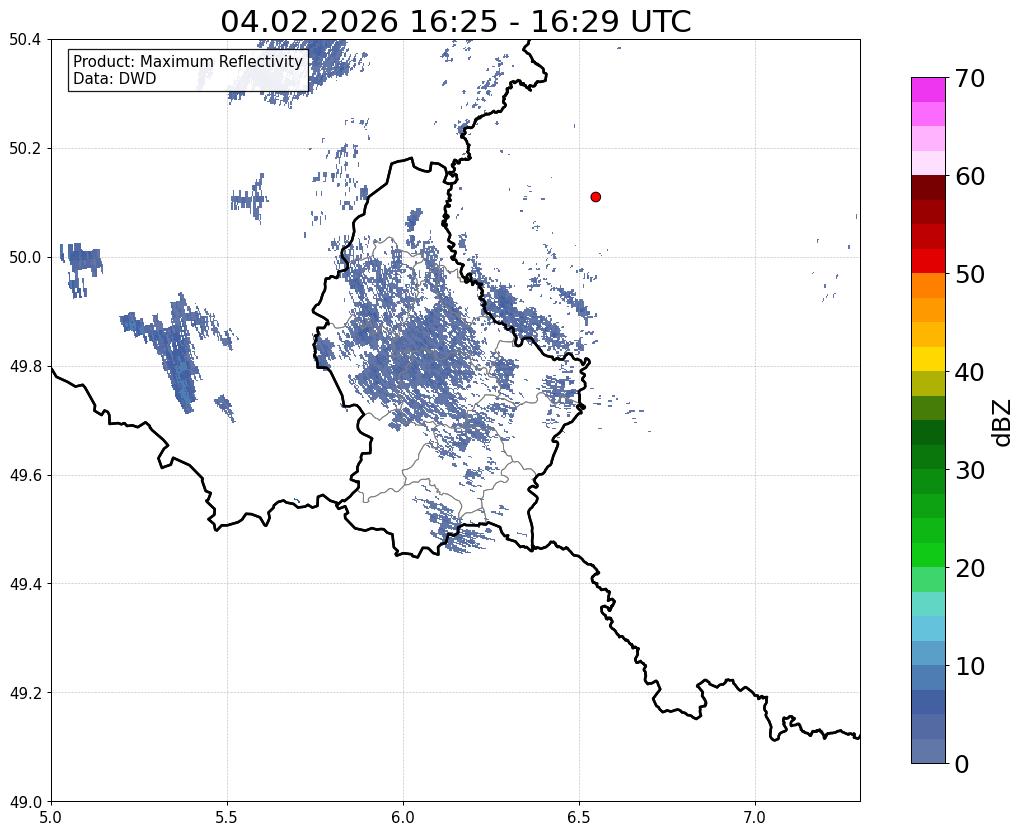The width and height of the screenshot is (1023, 834).
Task: Click the 60 dBZ colorbar tick label
Action: [970, 176]
